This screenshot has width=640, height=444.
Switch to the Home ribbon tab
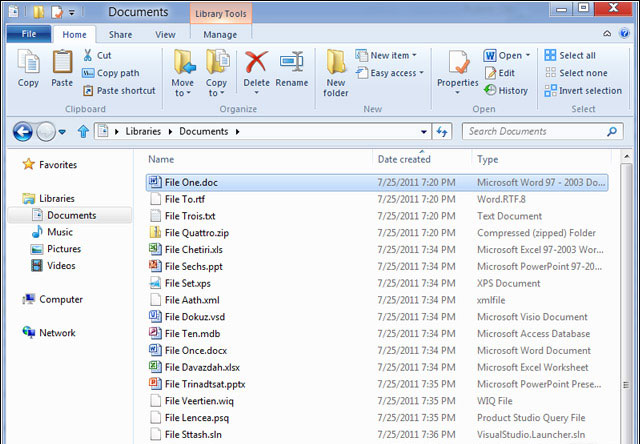pyautogui.click(x=74, y=35)
